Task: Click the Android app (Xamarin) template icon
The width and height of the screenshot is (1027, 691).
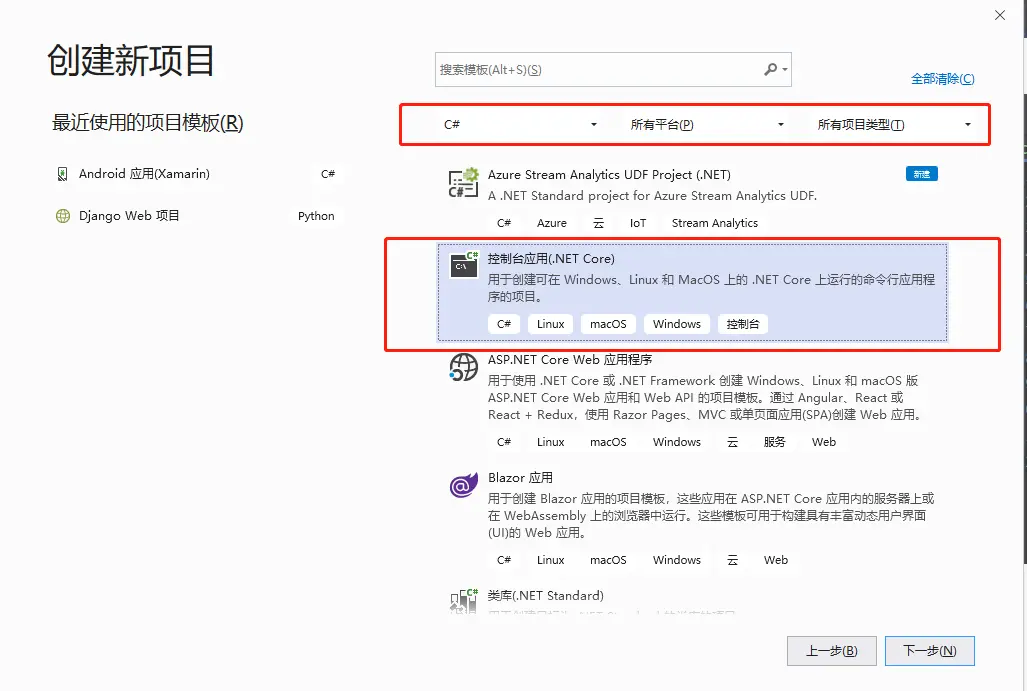Action: 62,174
